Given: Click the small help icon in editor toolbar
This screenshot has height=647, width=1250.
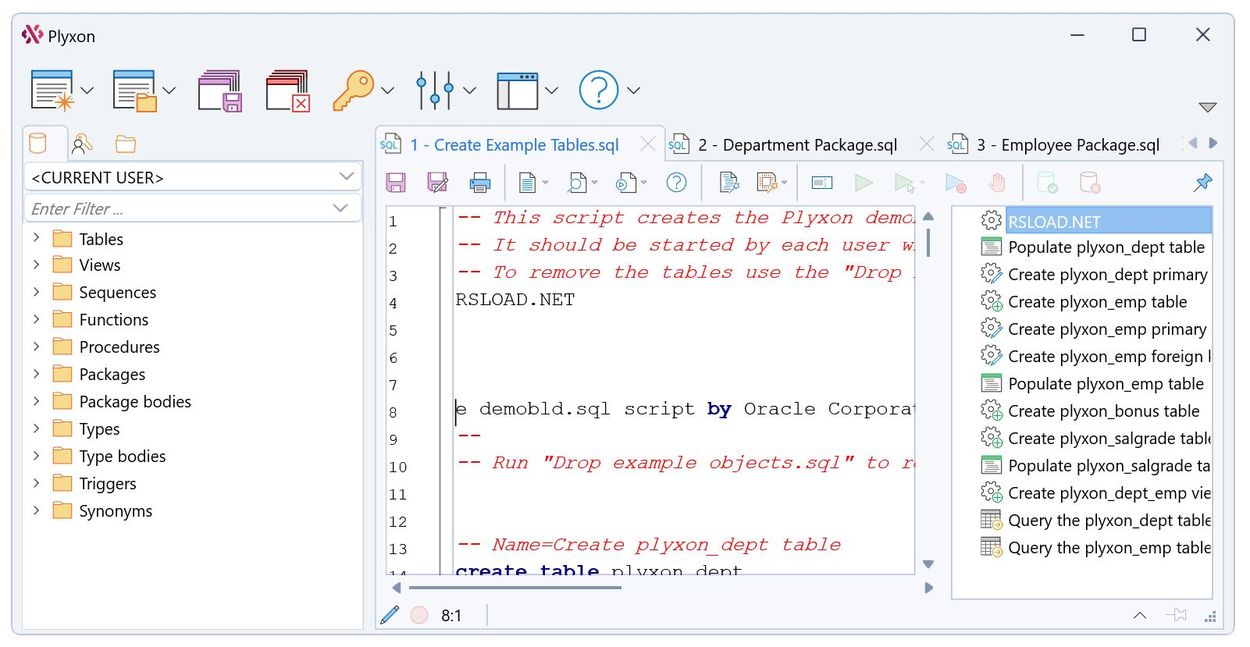Looking at the screenshot, I should pos(677,183).
